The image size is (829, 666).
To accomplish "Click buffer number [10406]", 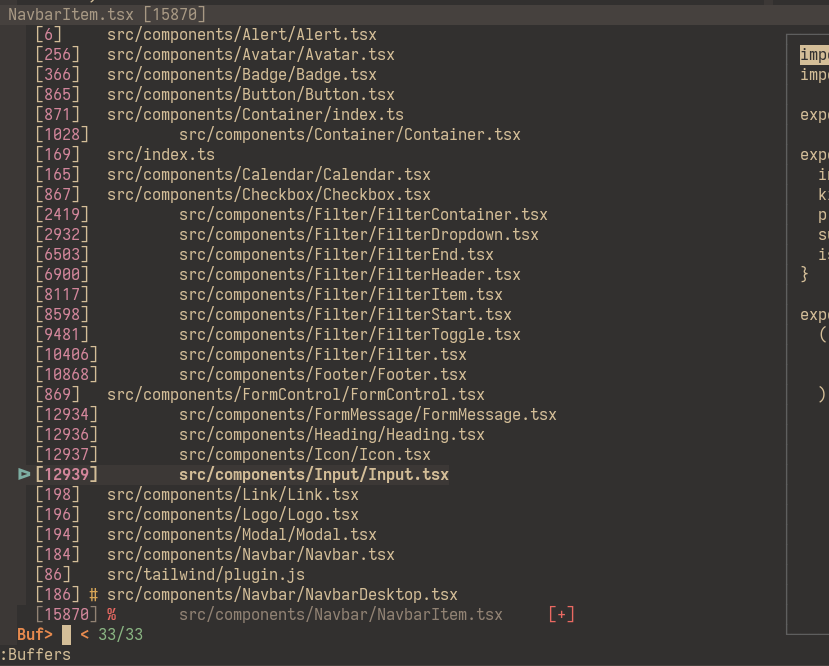I will click(67, 355).
